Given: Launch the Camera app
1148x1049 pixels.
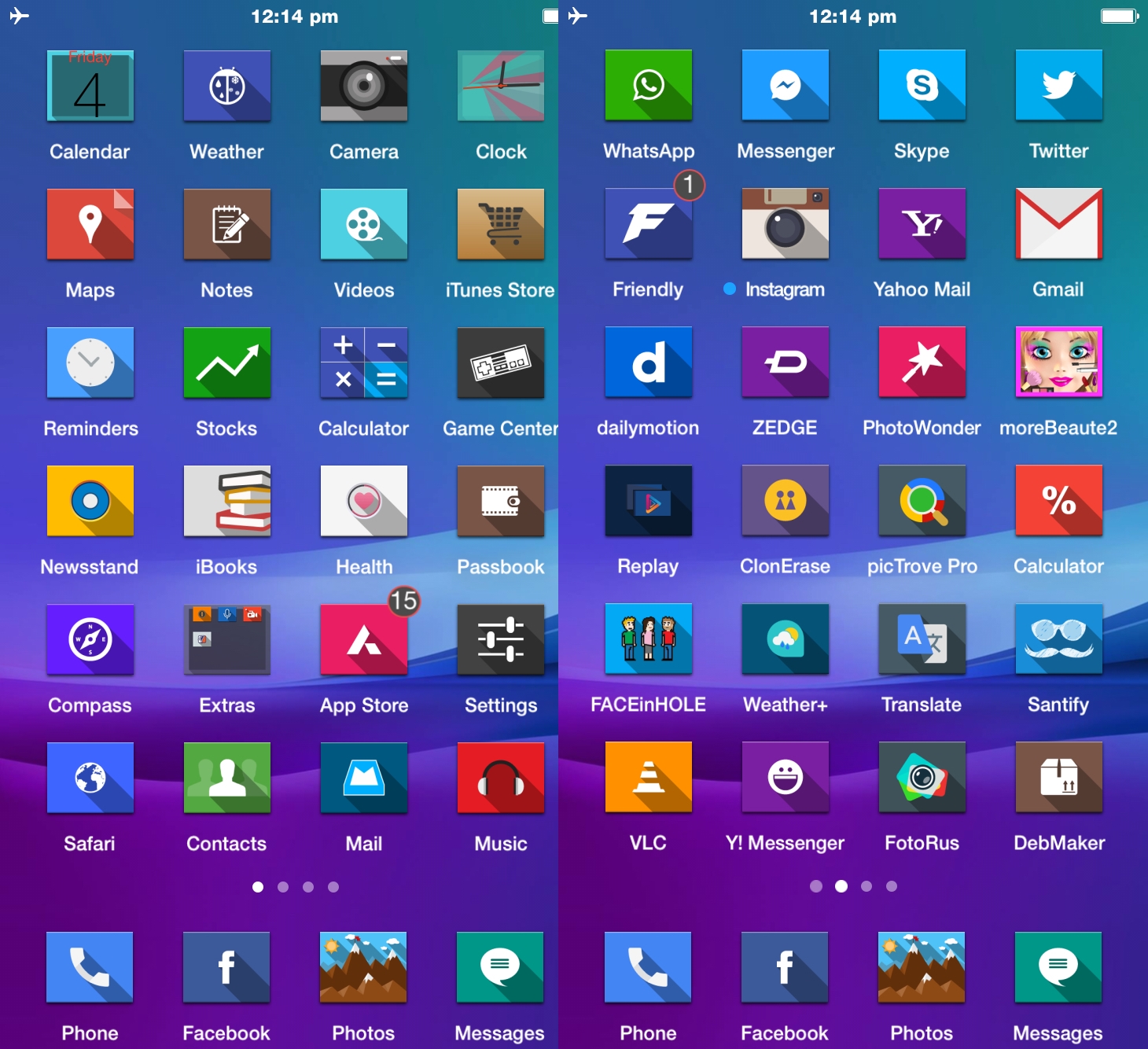Looking at the screenshot, I should coord(363,86).
